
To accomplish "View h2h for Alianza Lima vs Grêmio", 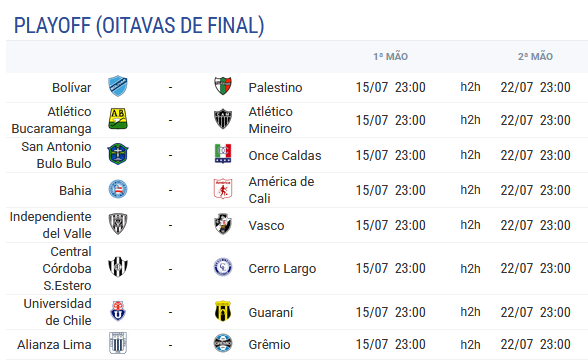I will tap(470, 345).
